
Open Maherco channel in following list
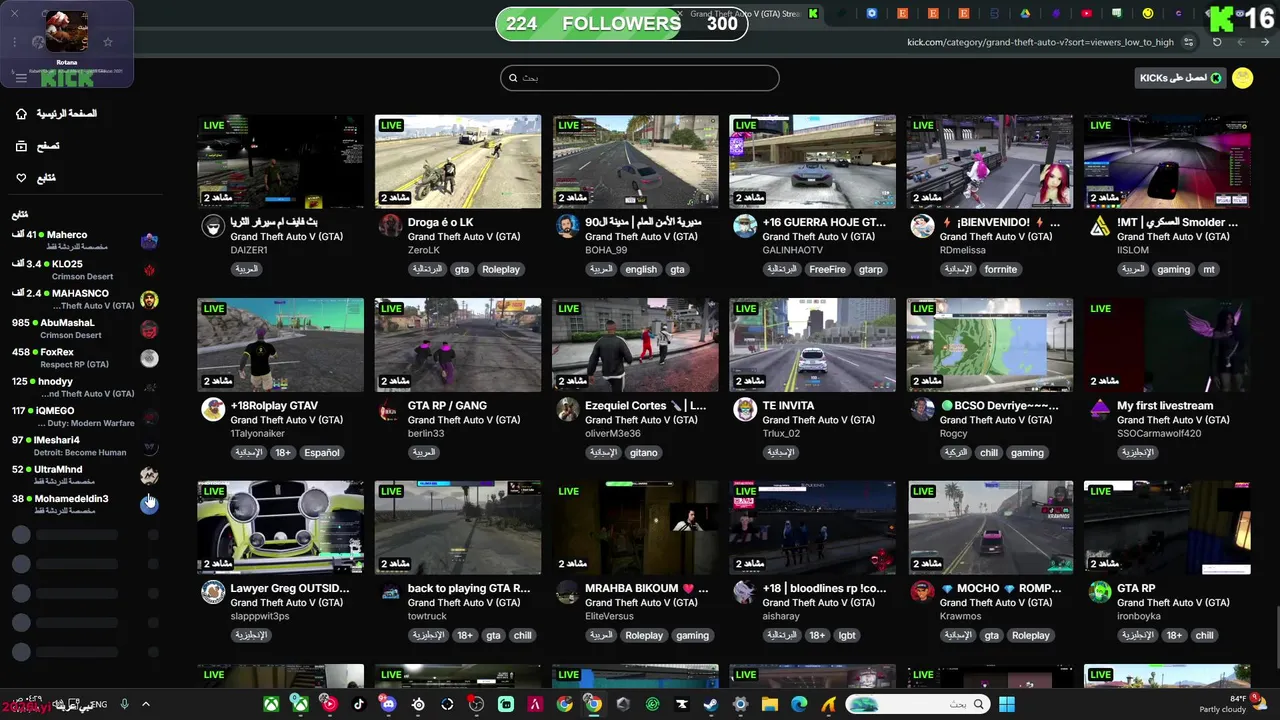(85, 241)
